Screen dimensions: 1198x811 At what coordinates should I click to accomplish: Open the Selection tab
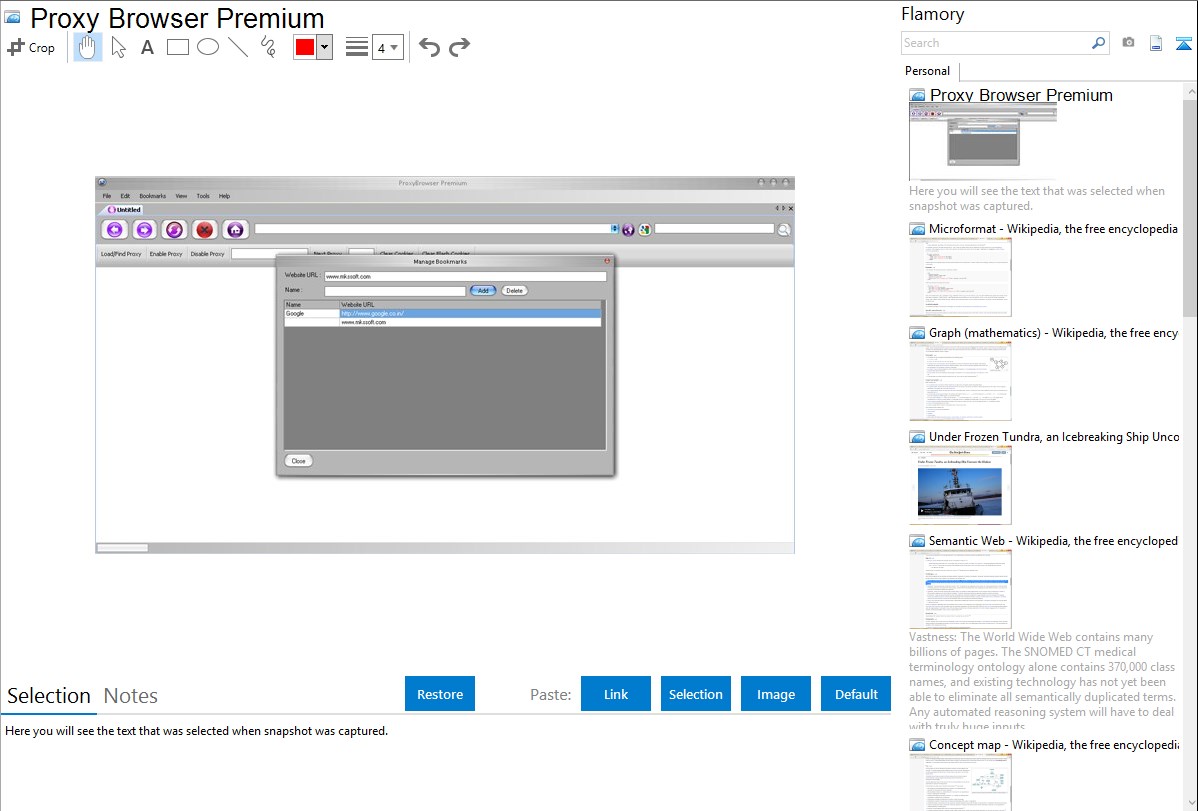(49, 696)
